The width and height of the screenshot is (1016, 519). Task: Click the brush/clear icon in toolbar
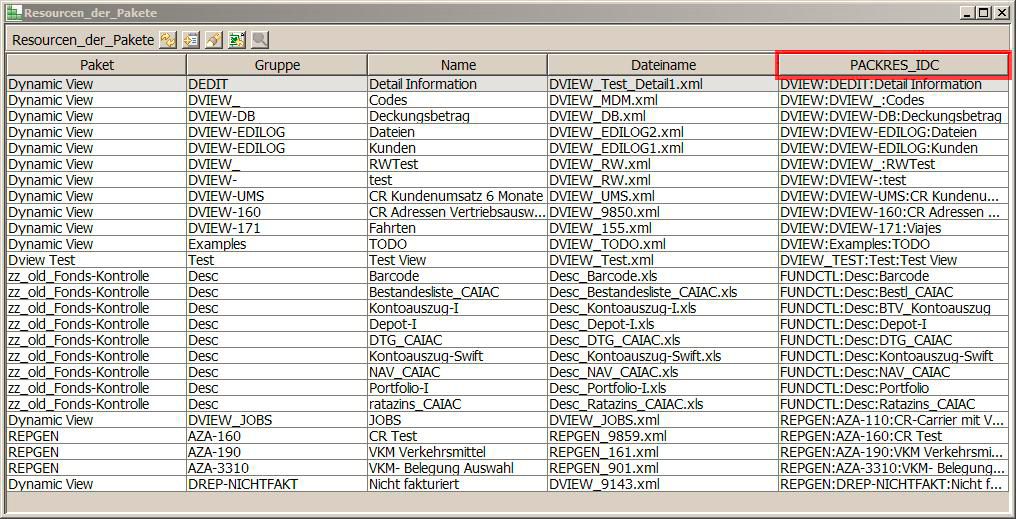pos(214,40)
